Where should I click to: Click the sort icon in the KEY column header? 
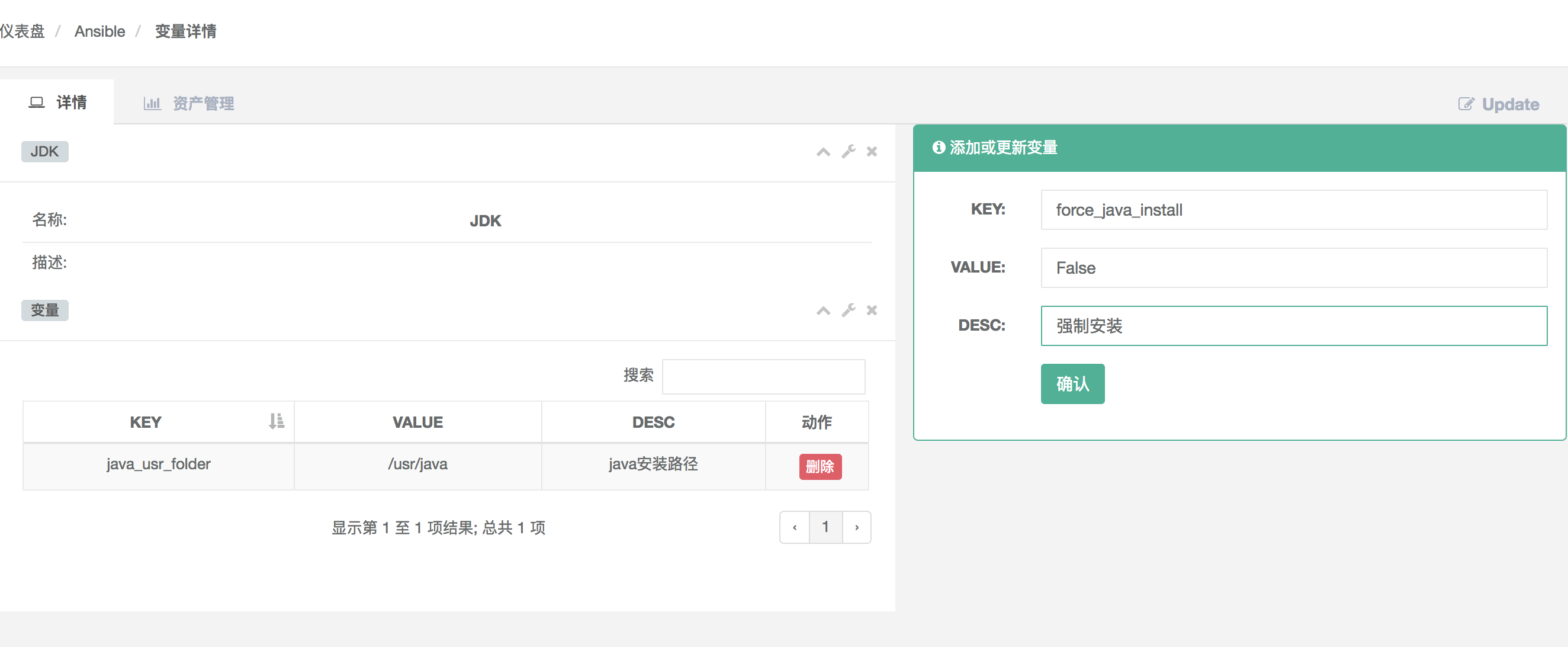(277, 421)
